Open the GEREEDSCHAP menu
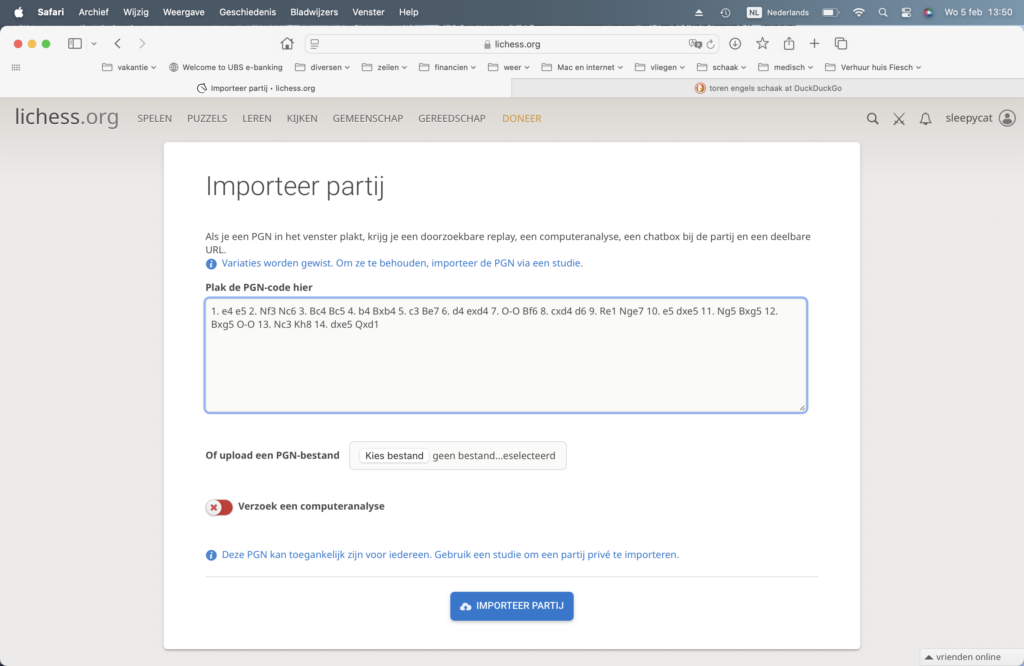The image size is (1024, 666). click(452, 118)
